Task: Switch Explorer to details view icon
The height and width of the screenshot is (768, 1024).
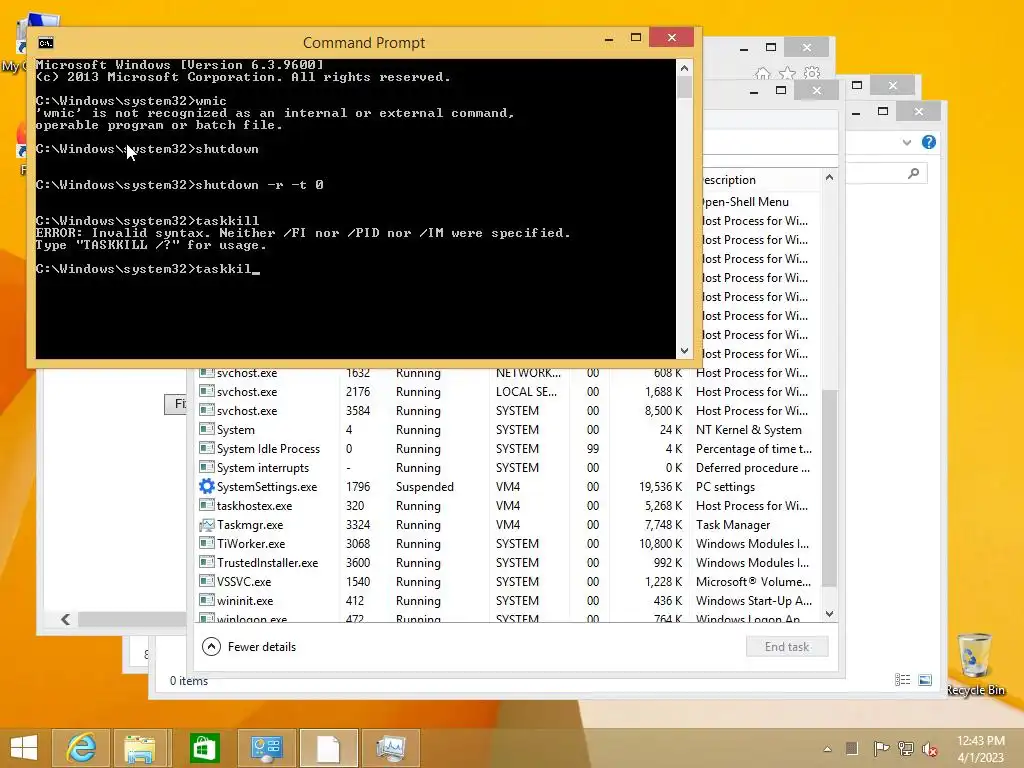Action: tap(903, 680)
